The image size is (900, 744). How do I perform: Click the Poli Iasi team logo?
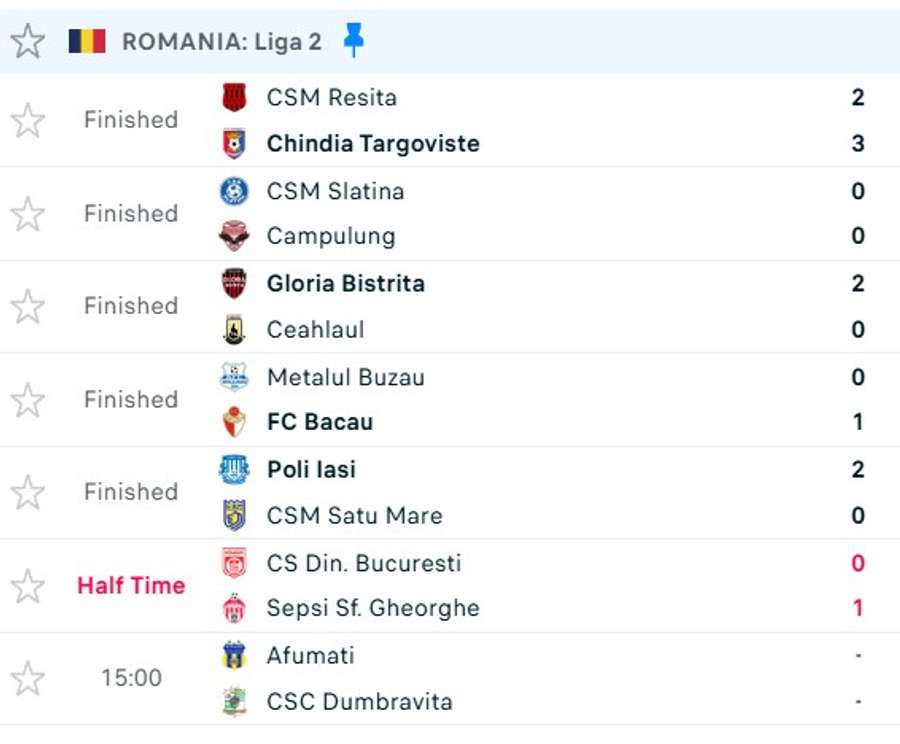pos(234,470)
